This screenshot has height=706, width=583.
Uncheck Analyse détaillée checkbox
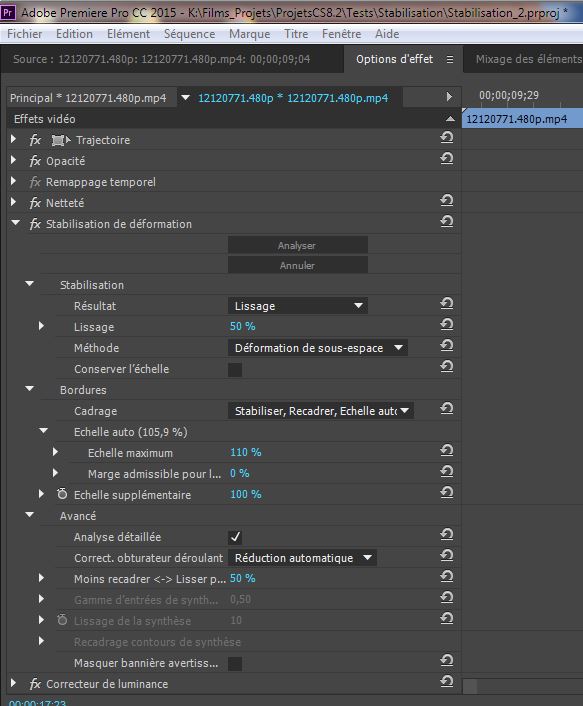[235, 537]
